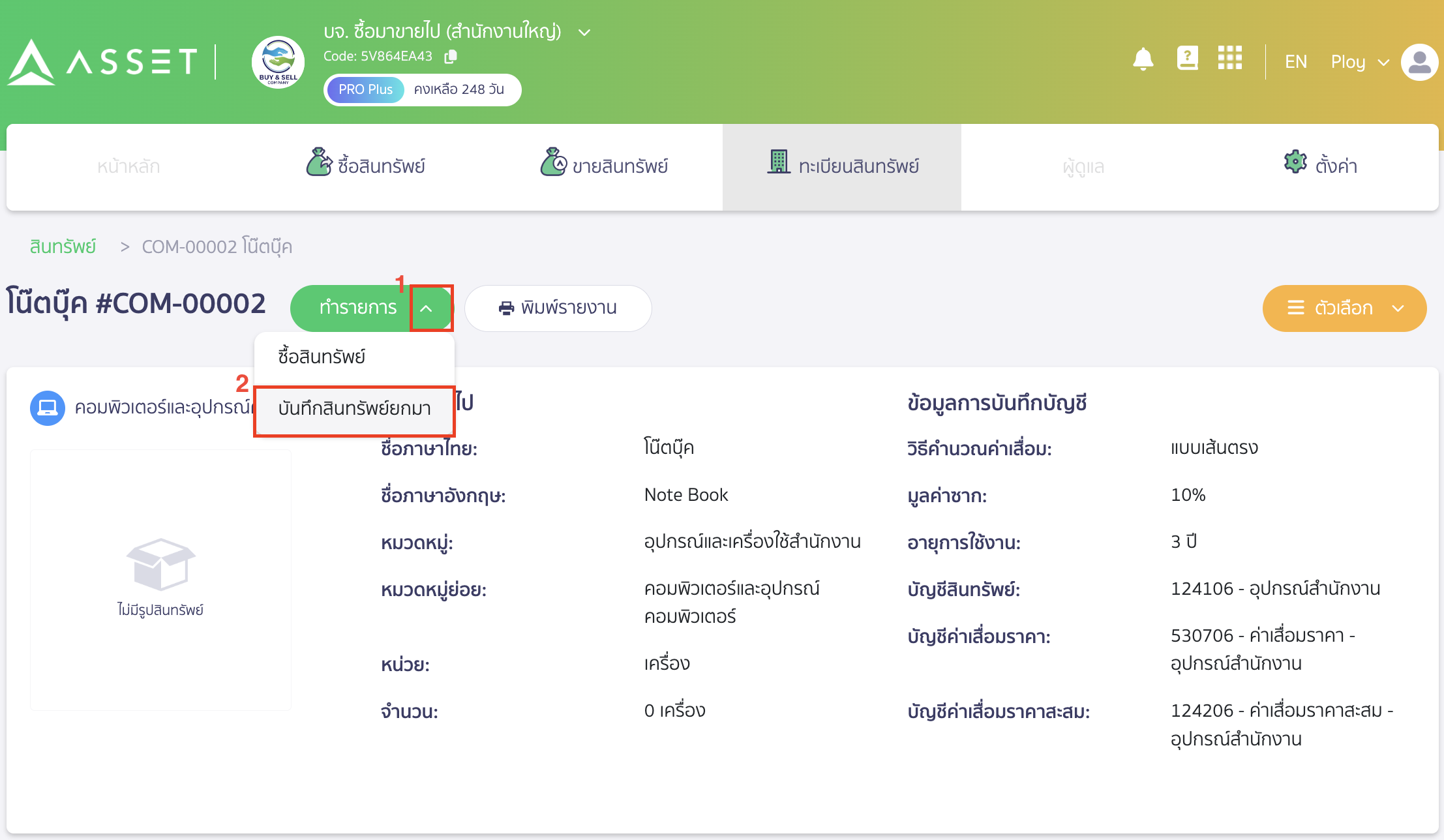Click the ไม่มีรูปสินทรัพย์ image placeholder
Viewport: 1444px width, 840px height.
[x=160, y=580]
